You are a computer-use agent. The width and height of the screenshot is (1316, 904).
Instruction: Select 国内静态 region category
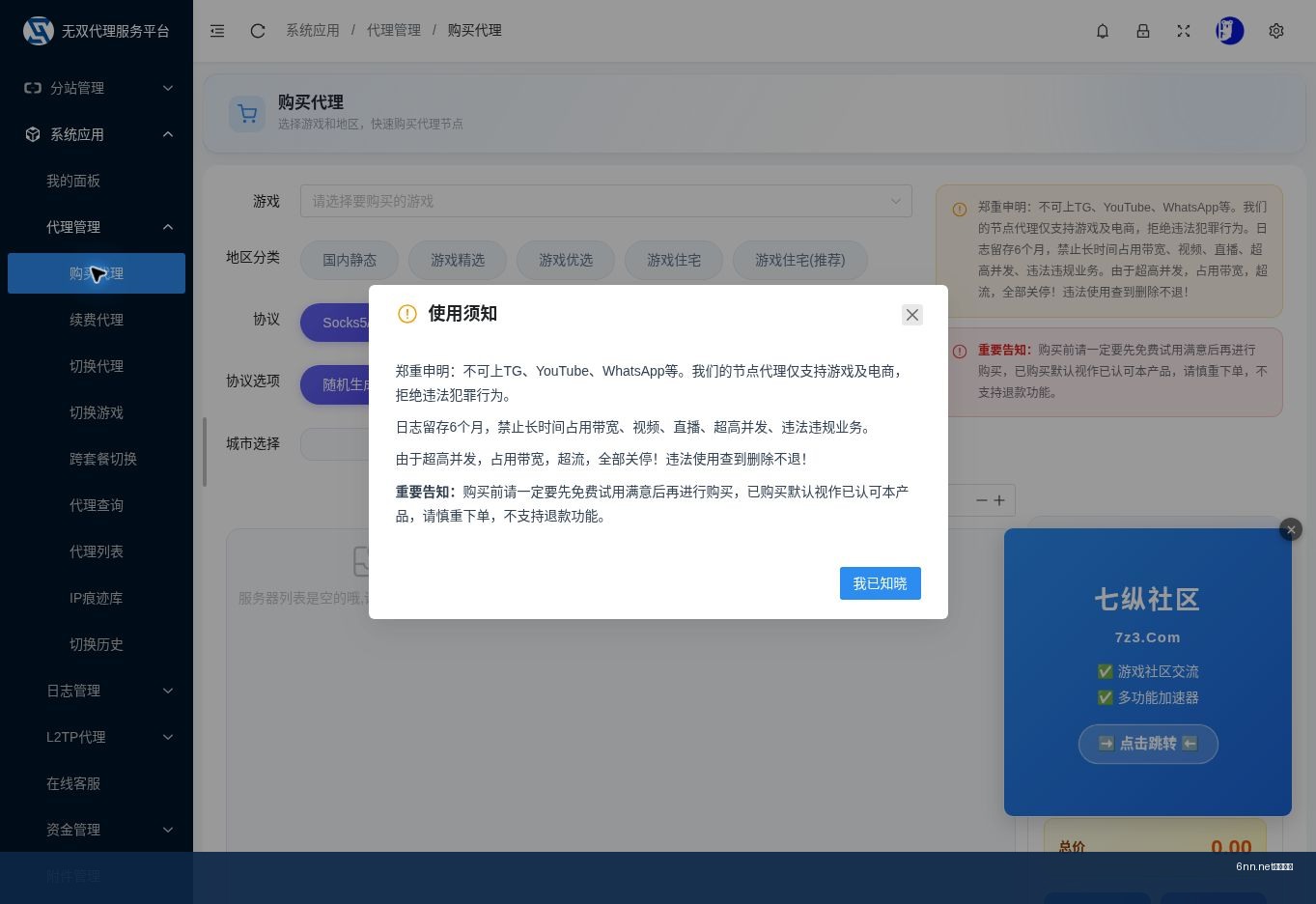click(x=350, y=260)
